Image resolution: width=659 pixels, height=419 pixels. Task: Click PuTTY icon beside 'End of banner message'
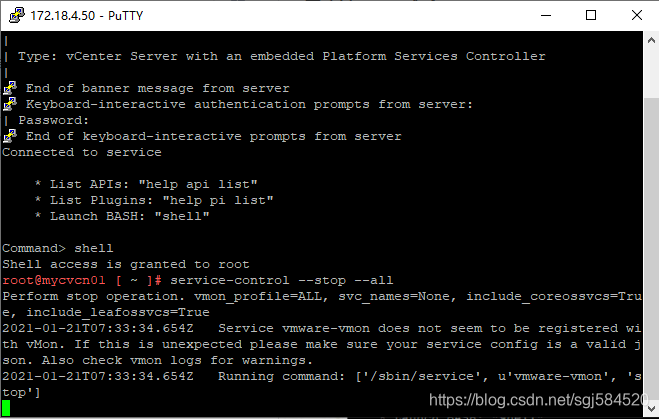pos(10,88)
